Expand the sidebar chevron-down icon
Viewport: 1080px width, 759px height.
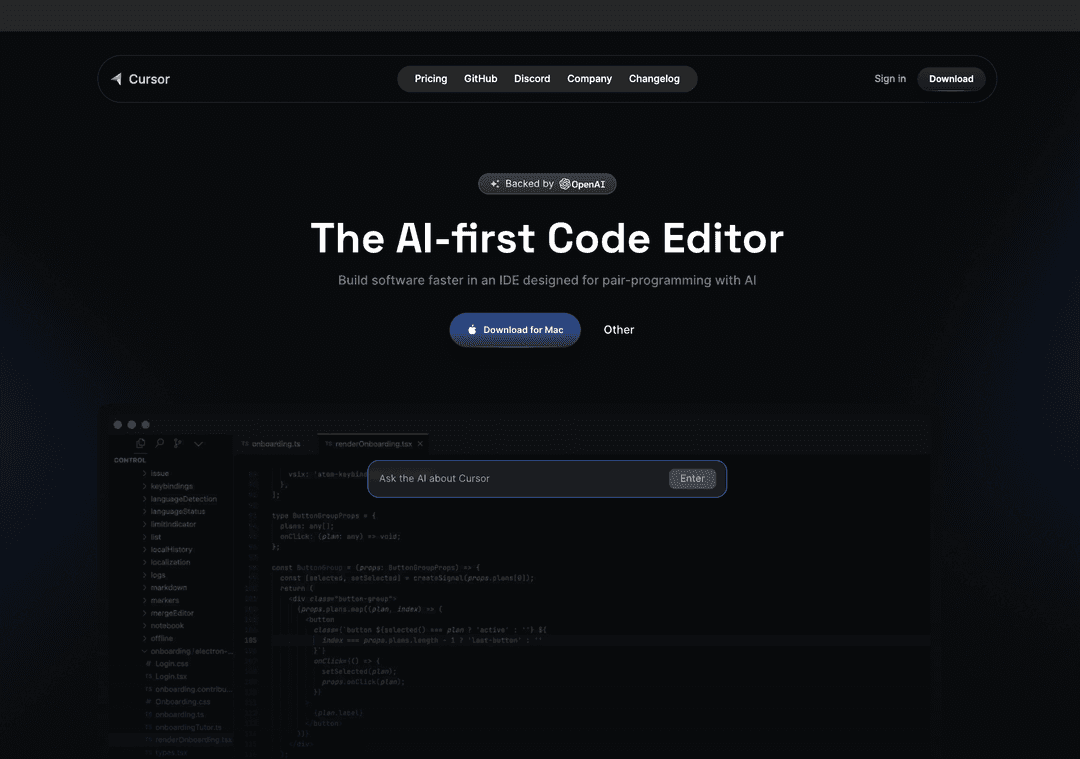pos(198,443)
